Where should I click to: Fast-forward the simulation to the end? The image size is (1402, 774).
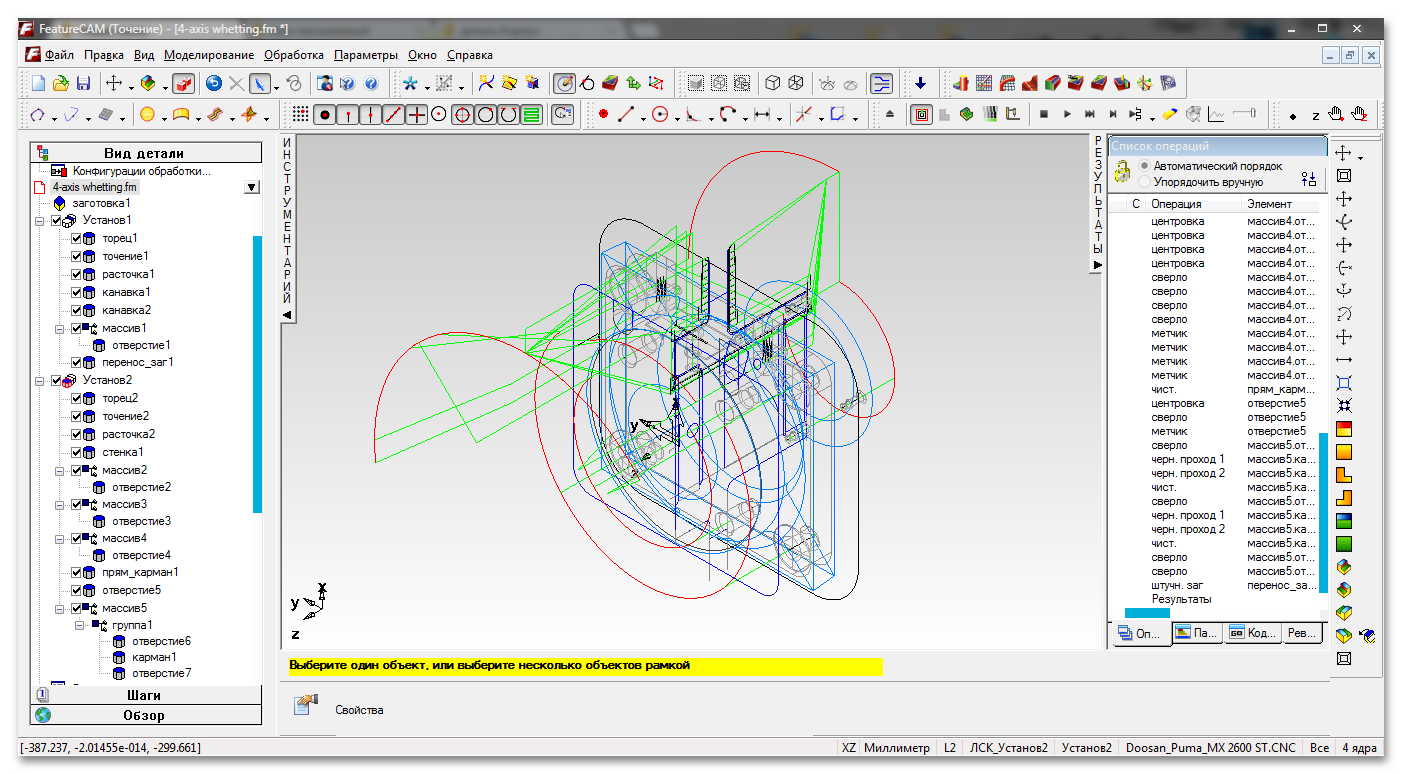(x=1090, y=115)
